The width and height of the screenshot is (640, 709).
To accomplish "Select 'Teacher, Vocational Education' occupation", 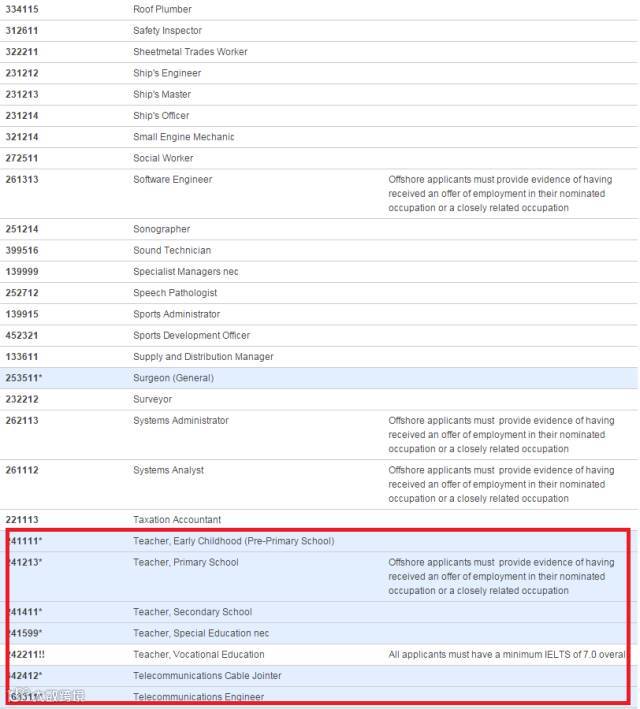I will [199, 654].
